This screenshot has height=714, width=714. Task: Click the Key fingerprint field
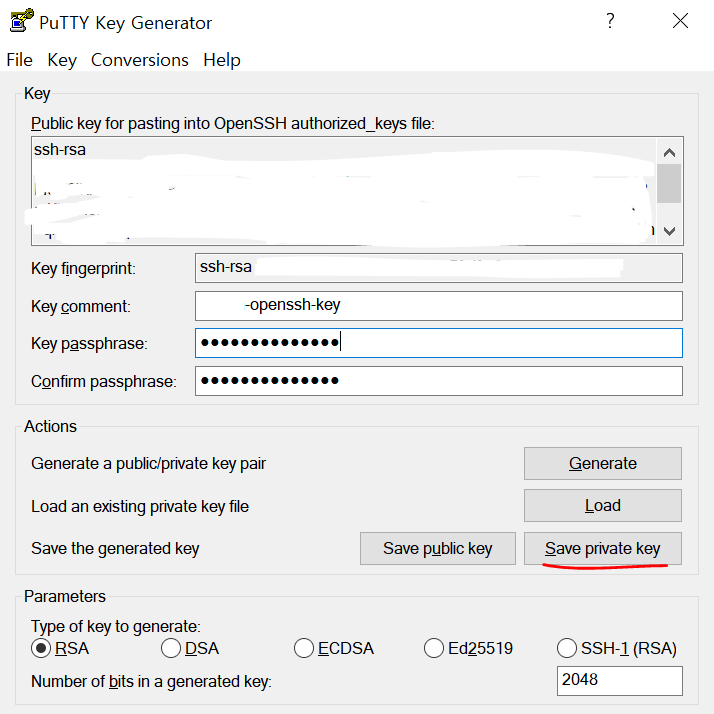[439, 268]
